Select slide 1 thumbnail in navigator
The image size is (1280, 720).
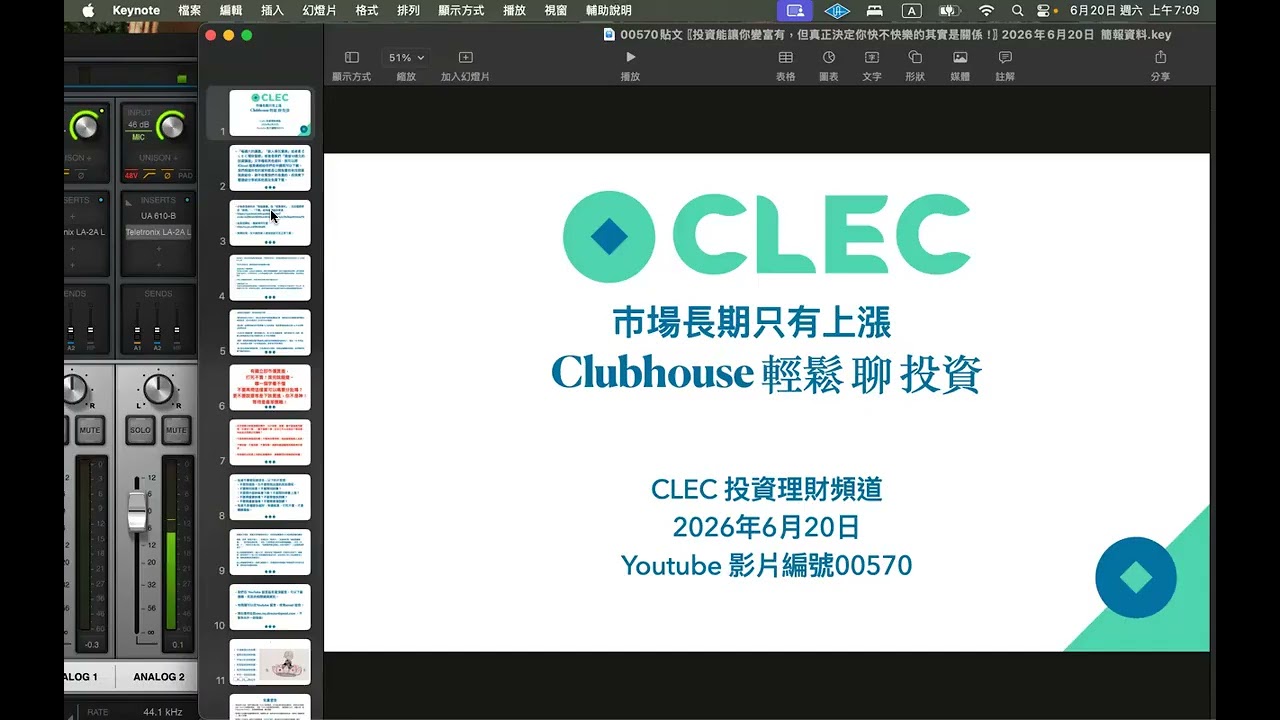tap(270, 113)
